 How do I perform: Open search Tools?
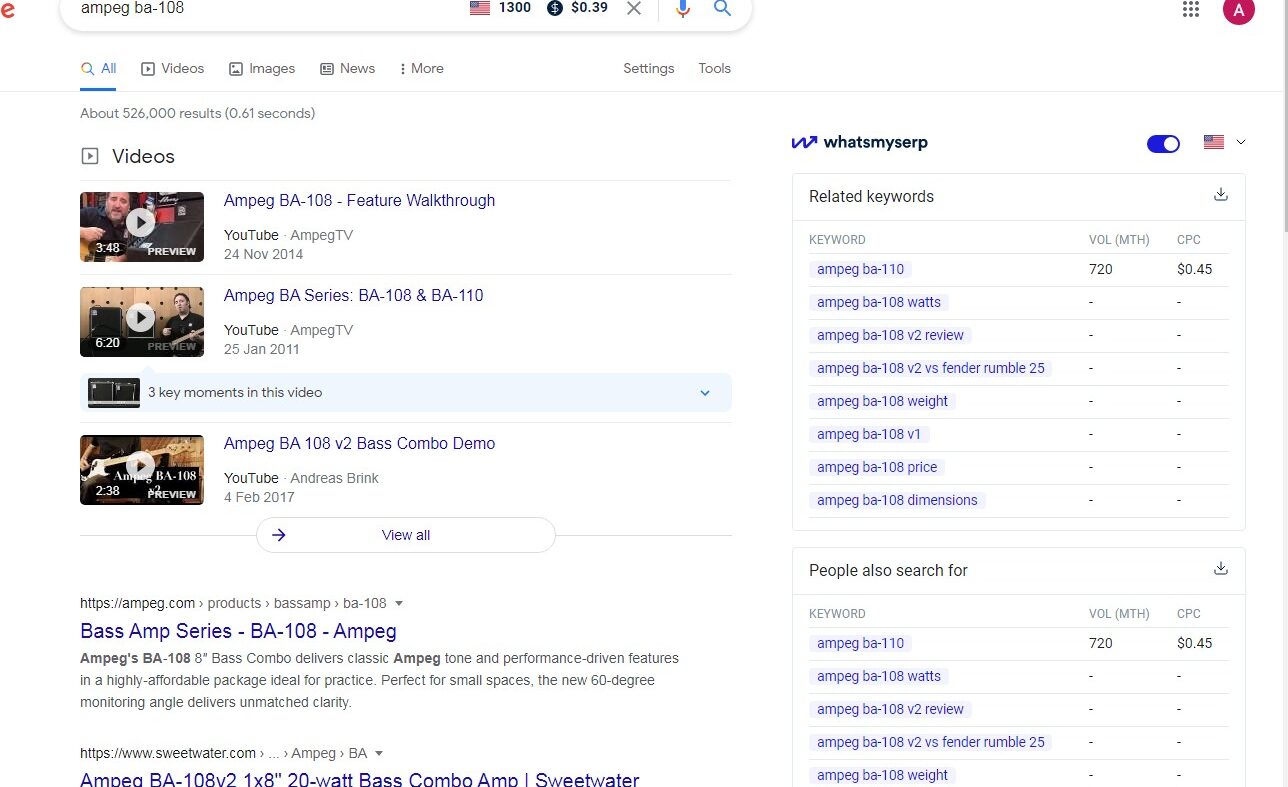714,68
